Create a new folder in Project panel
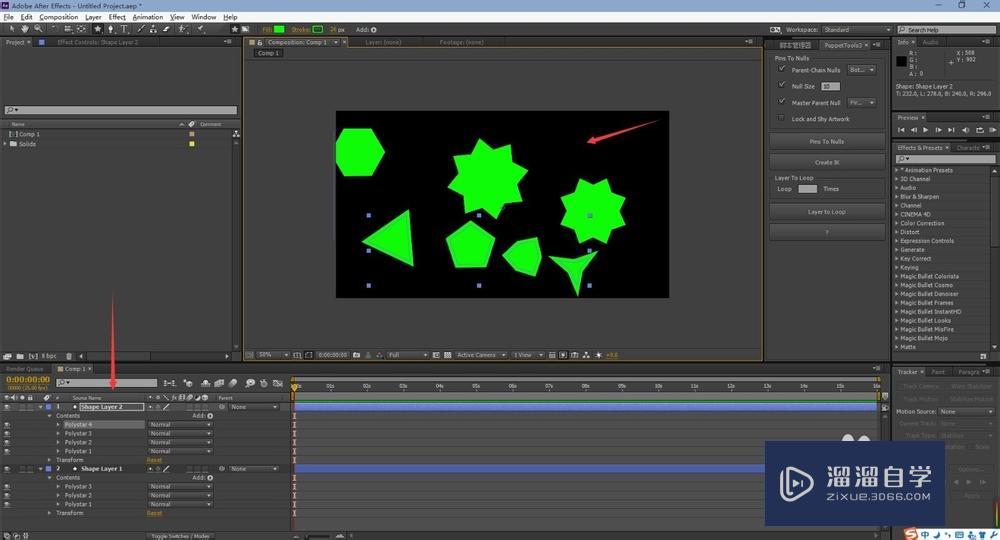Viewport: 1000px width, 540px height. (20, 356)
